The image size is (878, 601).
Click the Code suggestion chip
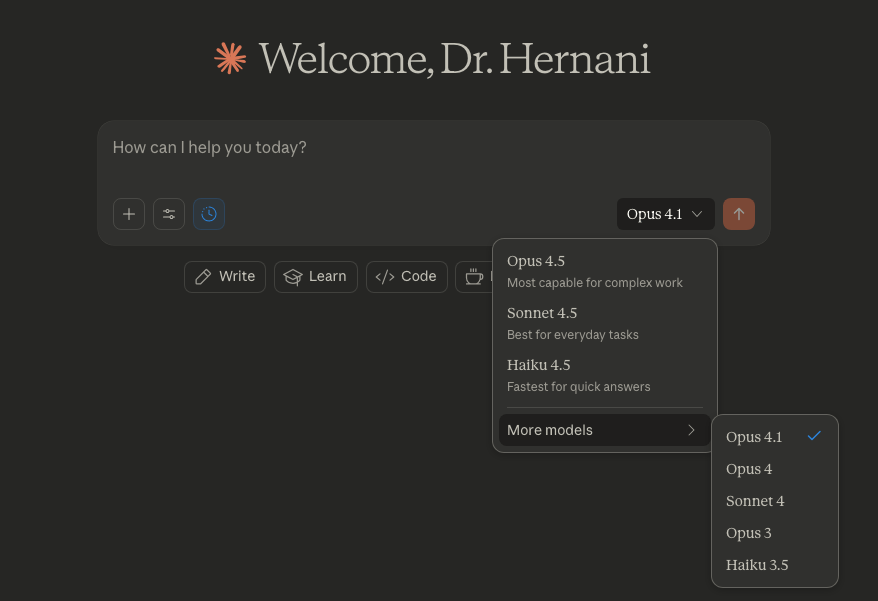(x=407, y=277)
